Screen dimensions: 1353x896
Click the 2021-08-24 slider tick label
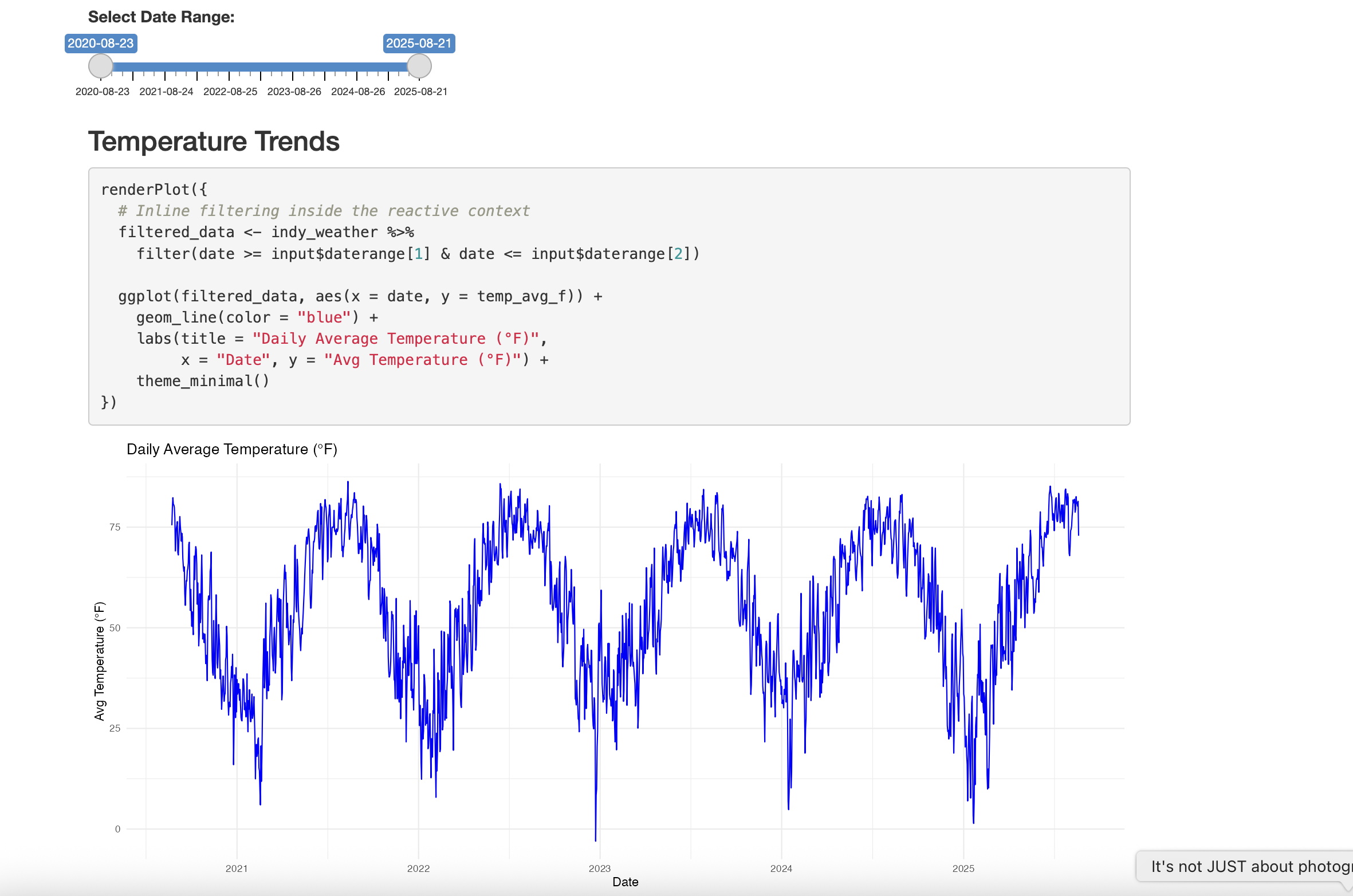[x=166, y=92]
